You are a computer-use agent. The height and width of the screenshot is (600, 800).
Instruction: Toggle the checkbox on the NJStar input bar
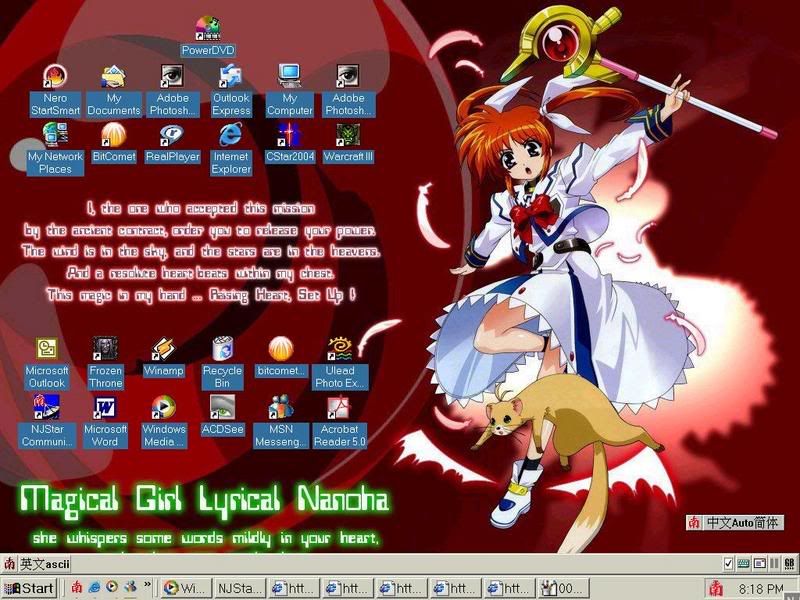point(728,565)
